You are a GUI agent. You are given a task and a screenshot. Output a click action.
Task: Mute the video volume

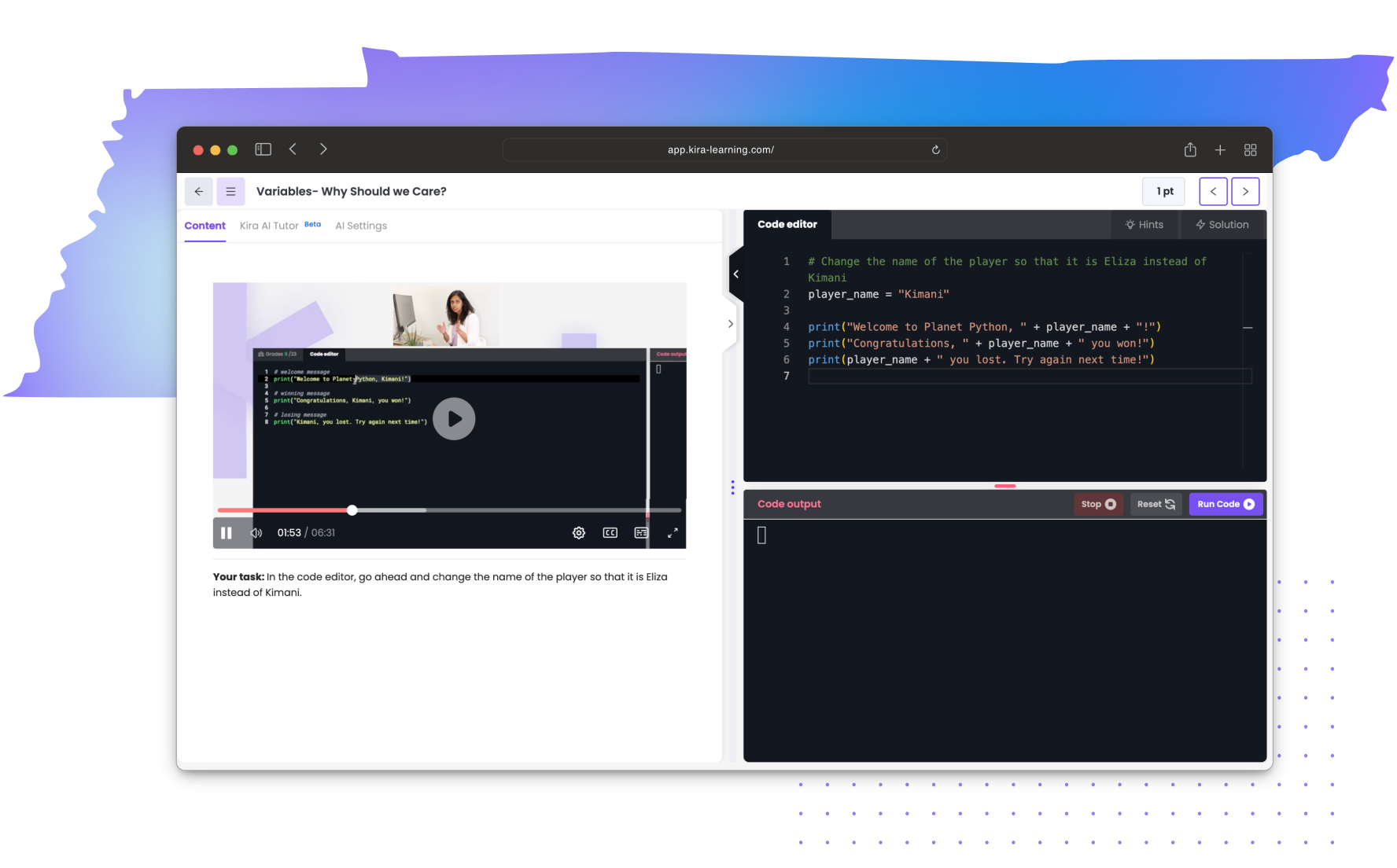click(x=256, y=533)
